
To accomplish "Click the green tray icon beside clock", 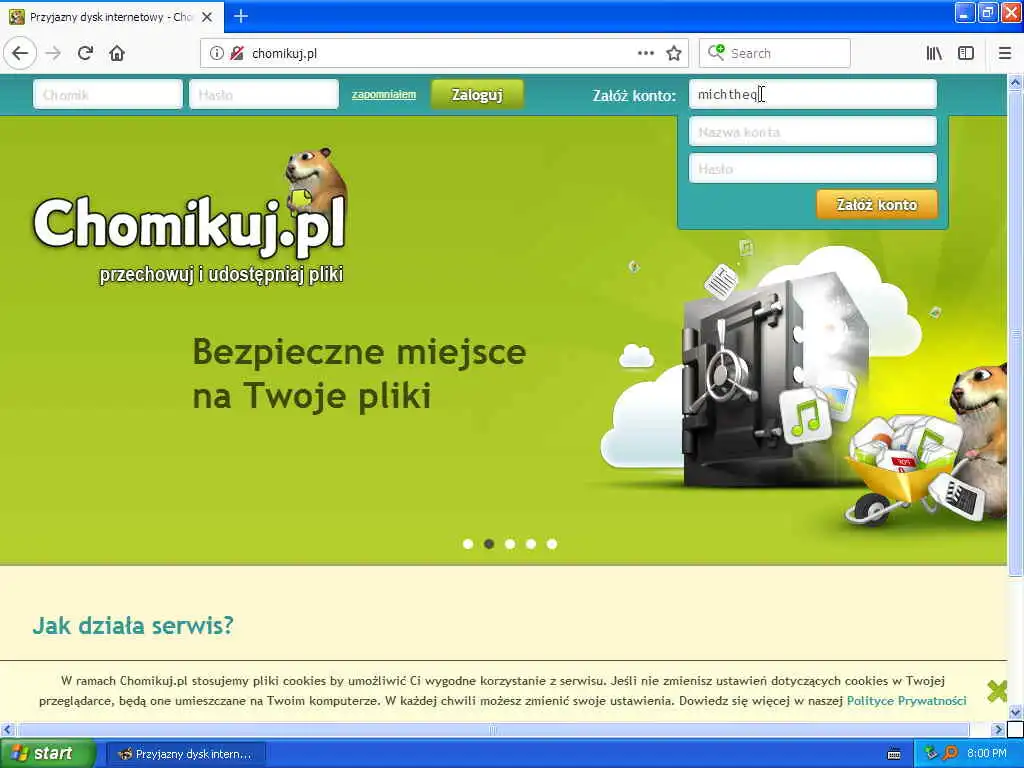I will [931, 754].
